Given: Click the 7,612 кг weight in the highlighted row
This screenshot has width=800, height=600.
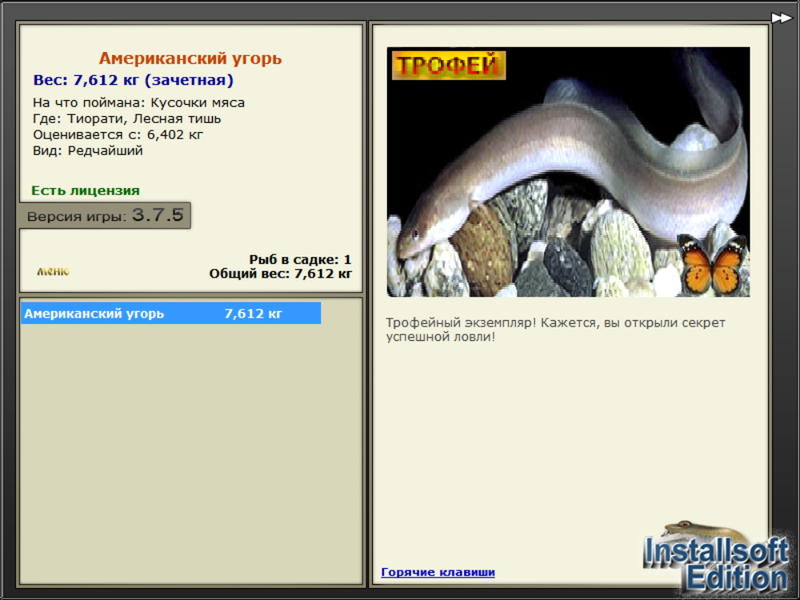Looking at the screenshot, I should 253,313.
